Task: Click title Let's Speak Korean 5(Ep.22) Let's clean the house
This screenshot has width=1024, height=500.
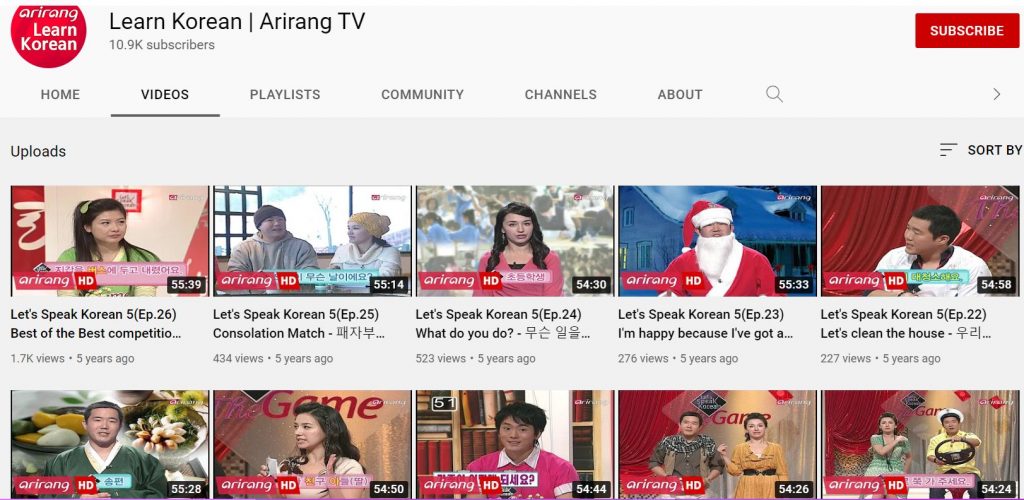Action: pos(905,324)
